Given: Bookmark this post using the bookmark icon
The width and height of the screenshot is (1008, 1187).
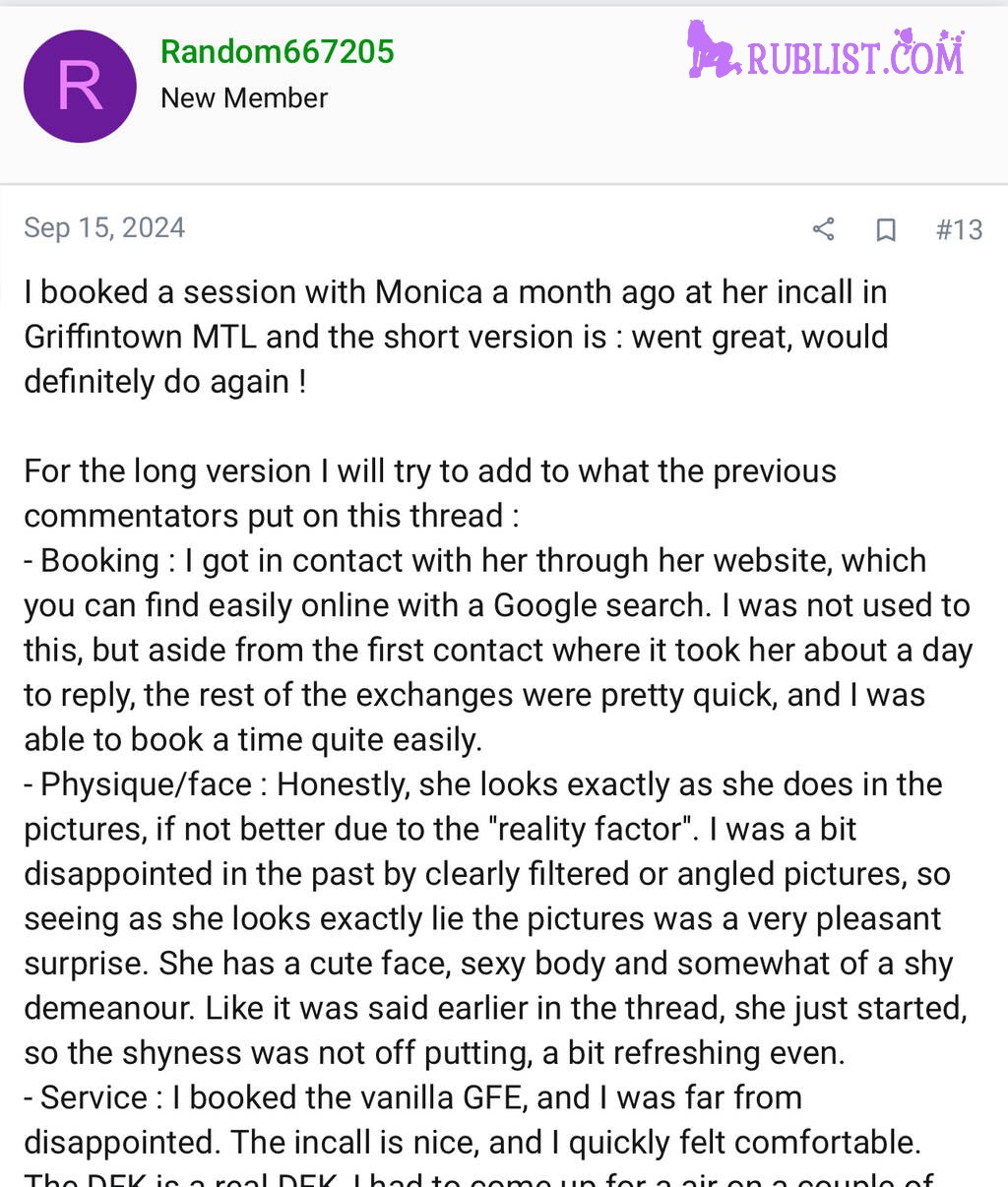Looking at the screenshot, I should click(886, 229).
